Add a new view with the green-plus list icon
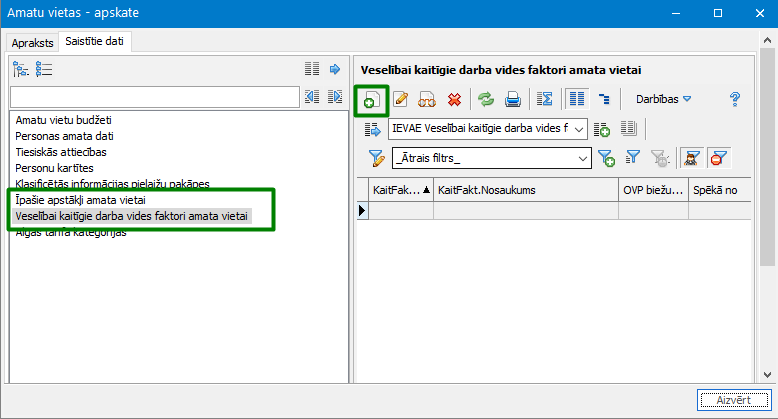Screen dimensions: 778x419 click(x=601, y=130)
